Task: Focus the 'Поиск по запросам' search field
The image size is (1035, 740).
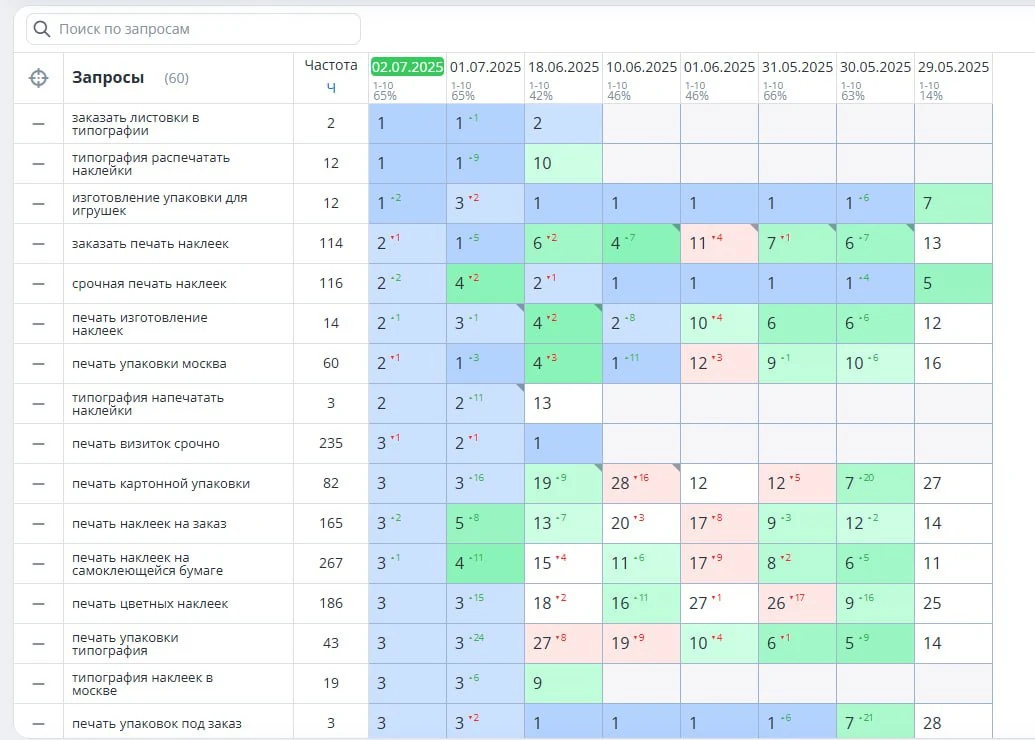Action: coord(193,29)
